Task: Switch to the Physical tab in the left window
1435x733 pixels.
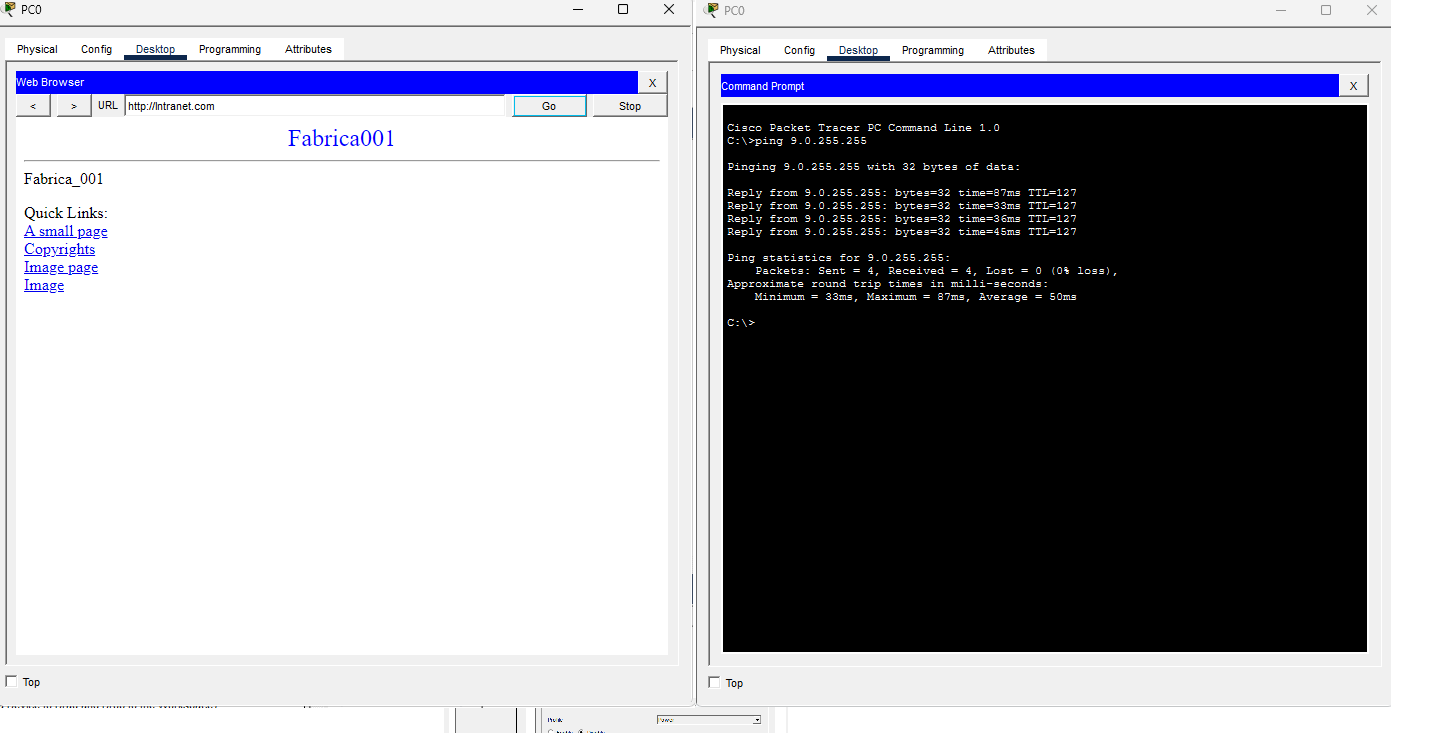Action: click(36, 48)
